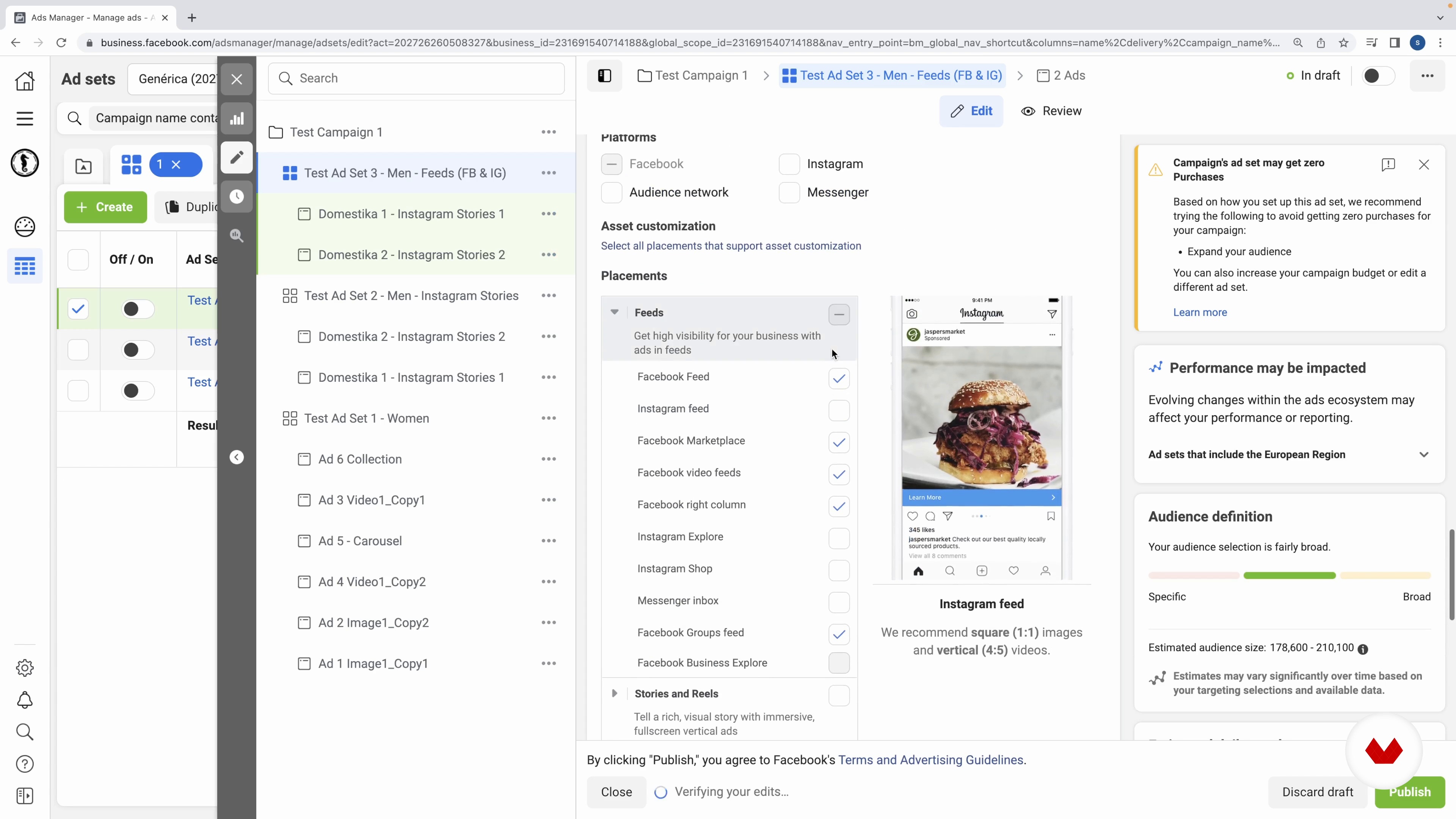Open the notifications bell icon

tap(25, 700)
